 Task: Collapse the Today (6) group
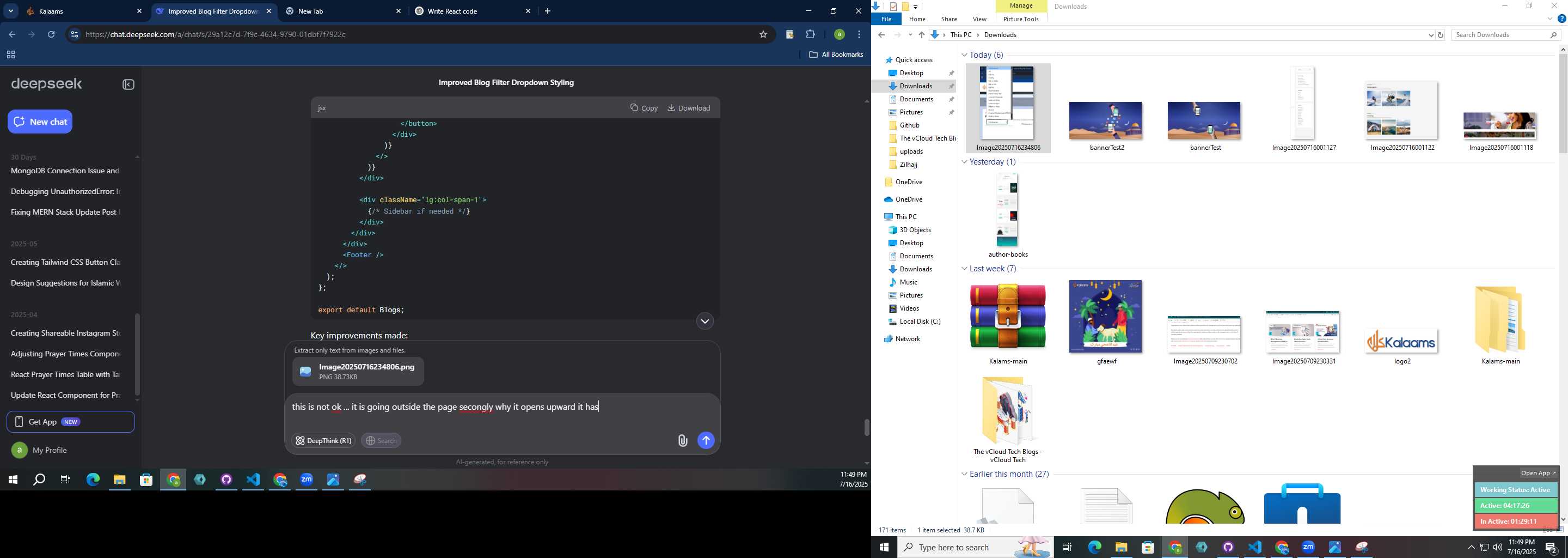coord(964,55)
